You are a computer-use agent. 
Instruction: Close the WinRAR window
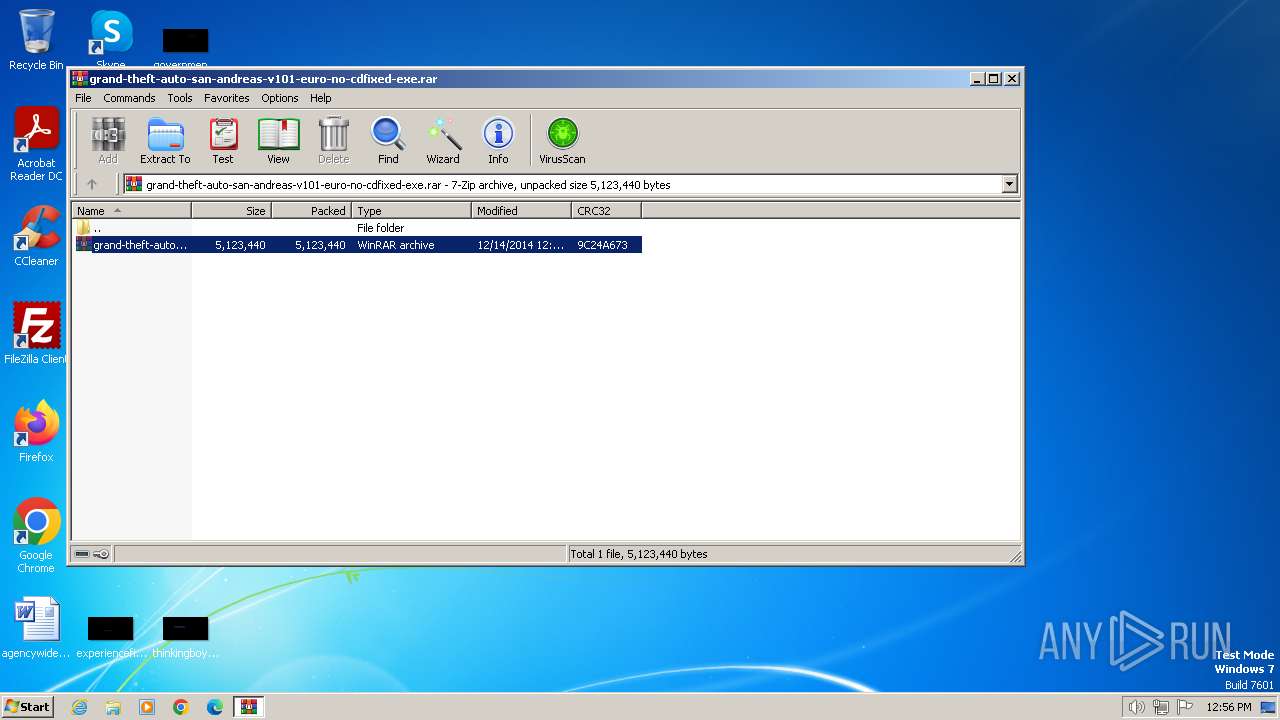point(1011,78)
